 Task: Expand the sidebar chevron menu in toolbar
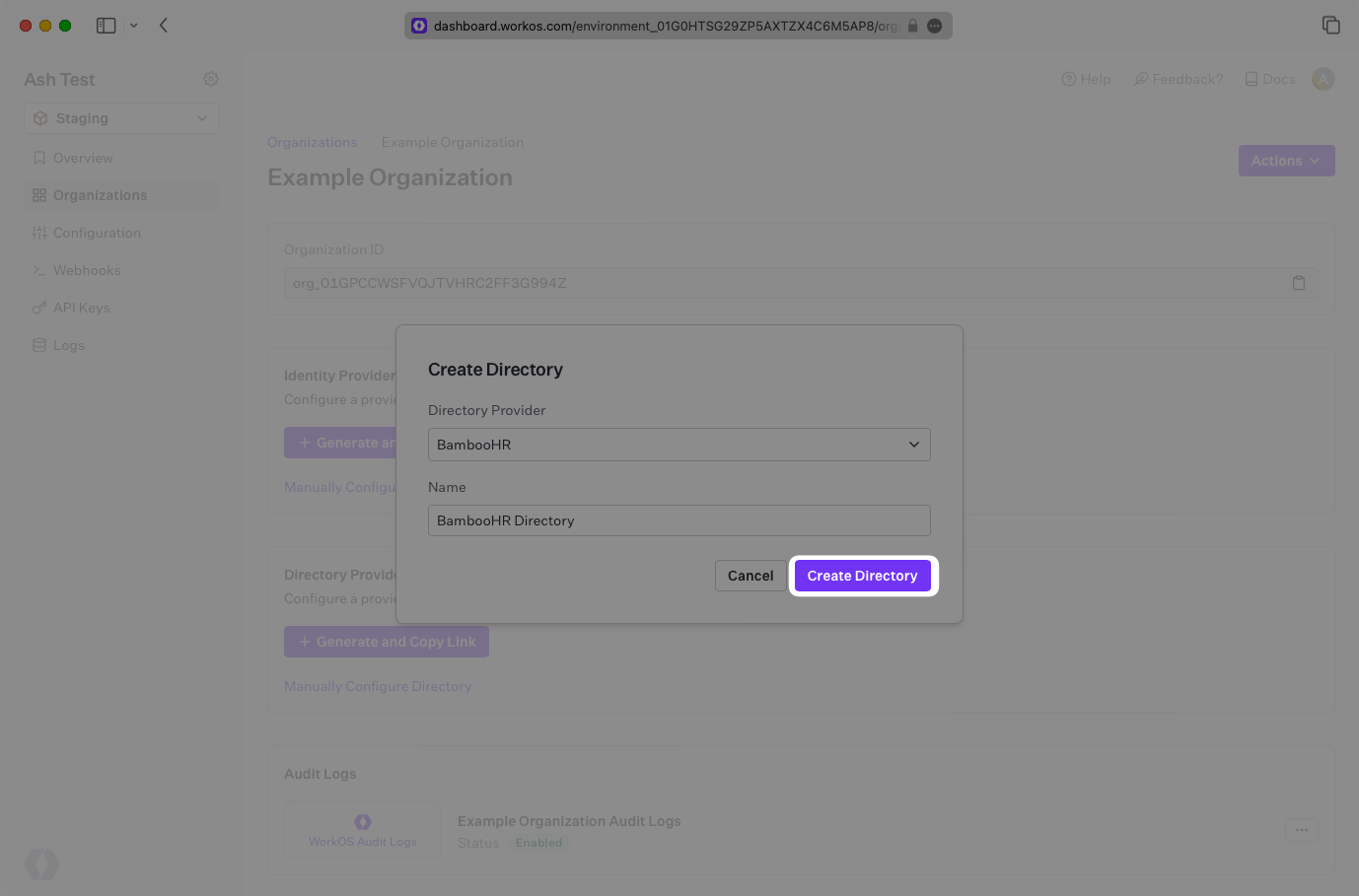[x=134, y=26]
